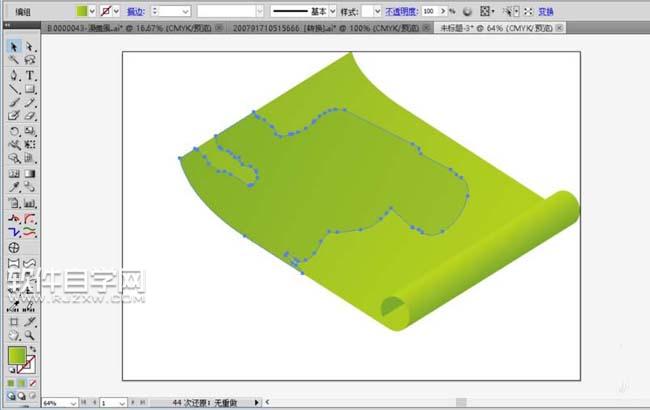Open the control bar fill color dropdown
The image size is (650, 410).
click(92, 11)
